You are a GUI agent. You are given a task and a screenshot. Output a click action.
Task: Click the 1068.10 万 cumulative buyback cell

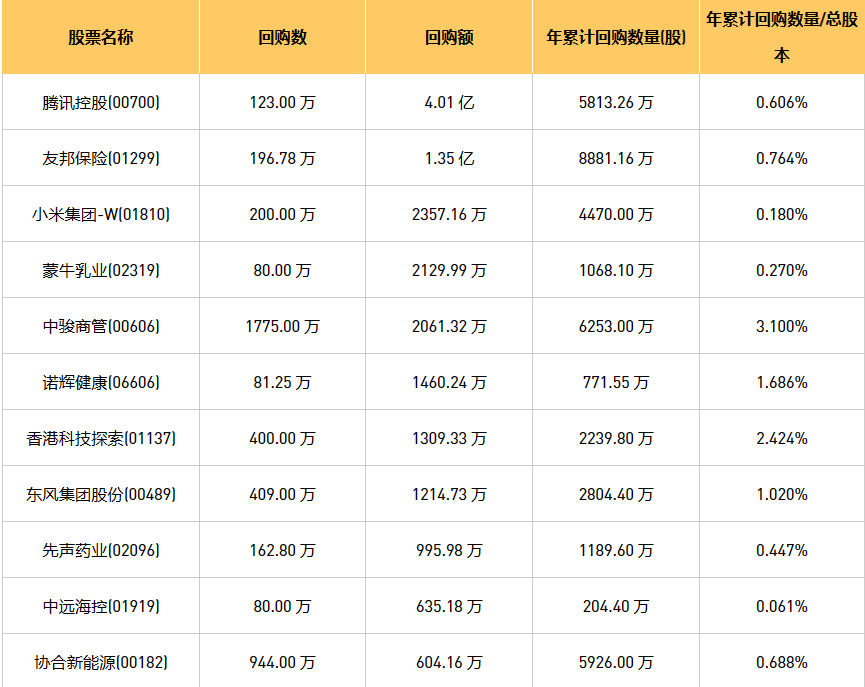[616, 270]
